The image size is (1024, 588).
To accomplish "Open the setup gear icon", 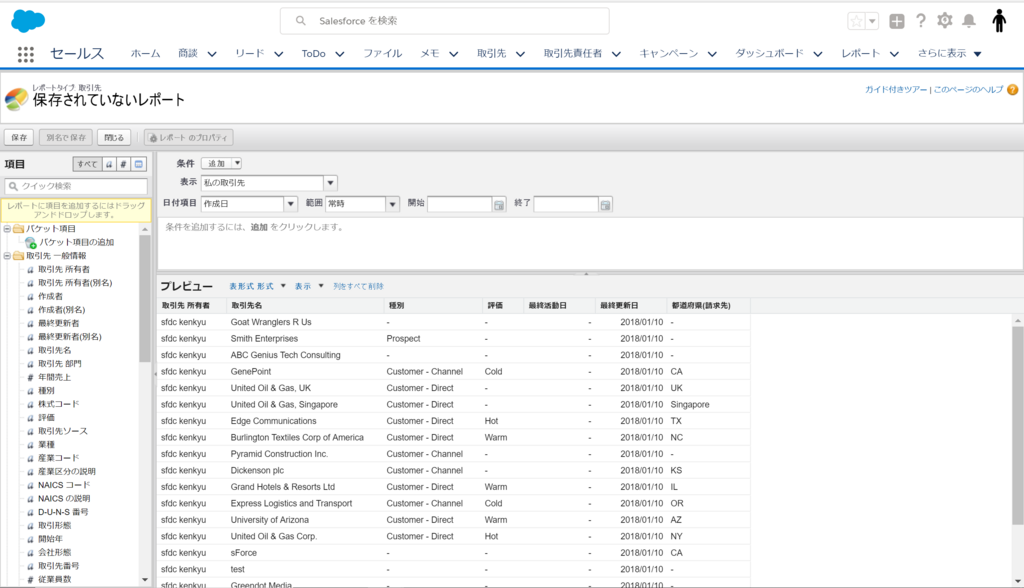I will pos(944,21).
